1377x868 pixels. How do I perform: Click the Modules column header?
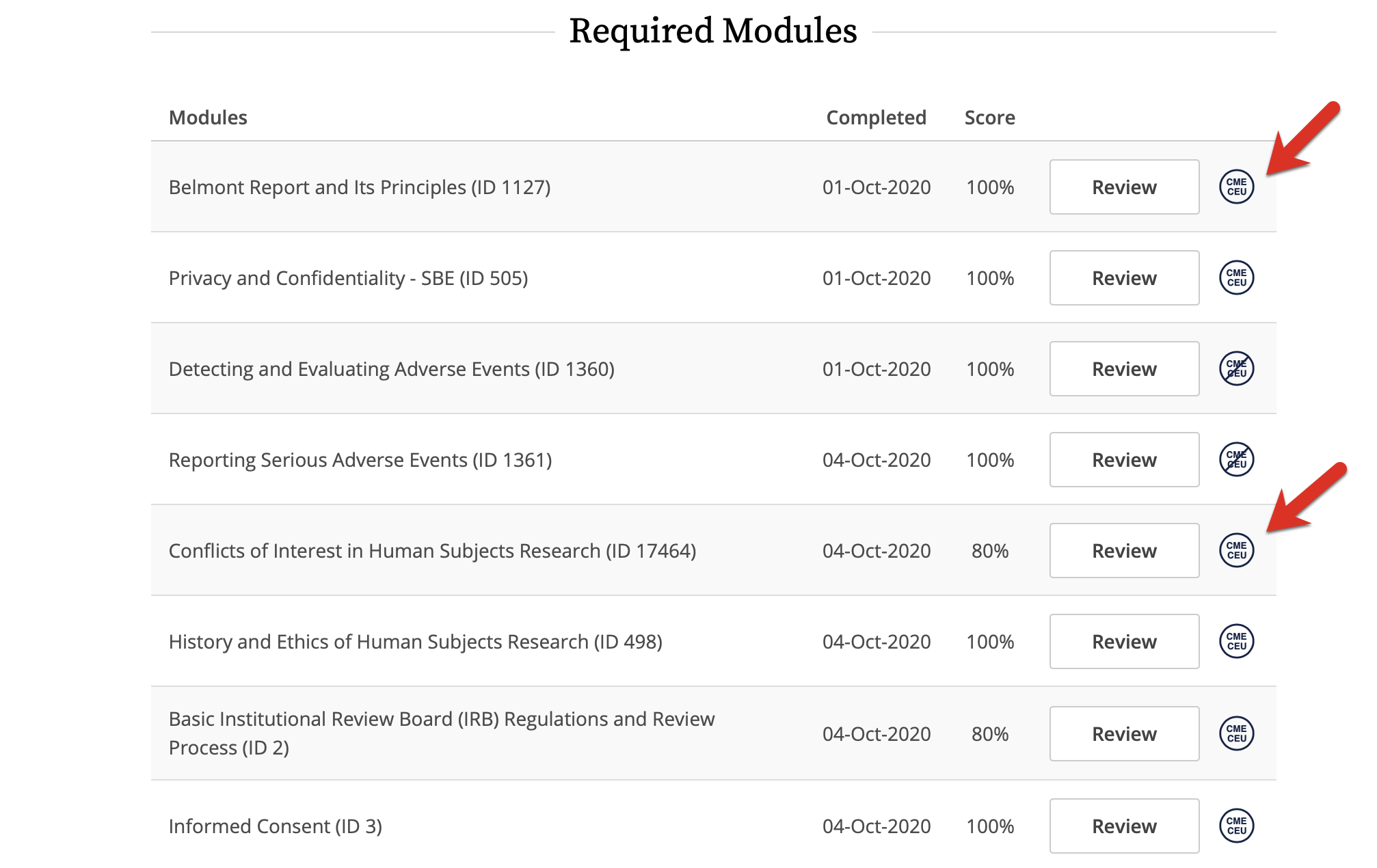click(208, 118)
